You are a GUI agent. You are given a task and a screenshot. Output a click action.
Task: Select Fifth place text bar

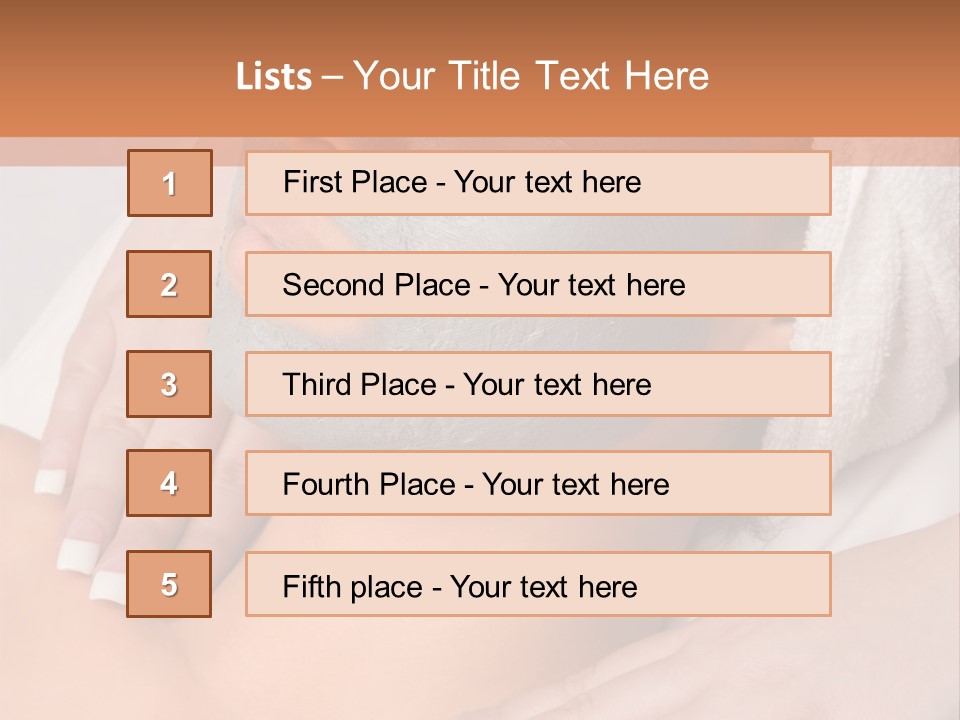(x=538, y=584)
